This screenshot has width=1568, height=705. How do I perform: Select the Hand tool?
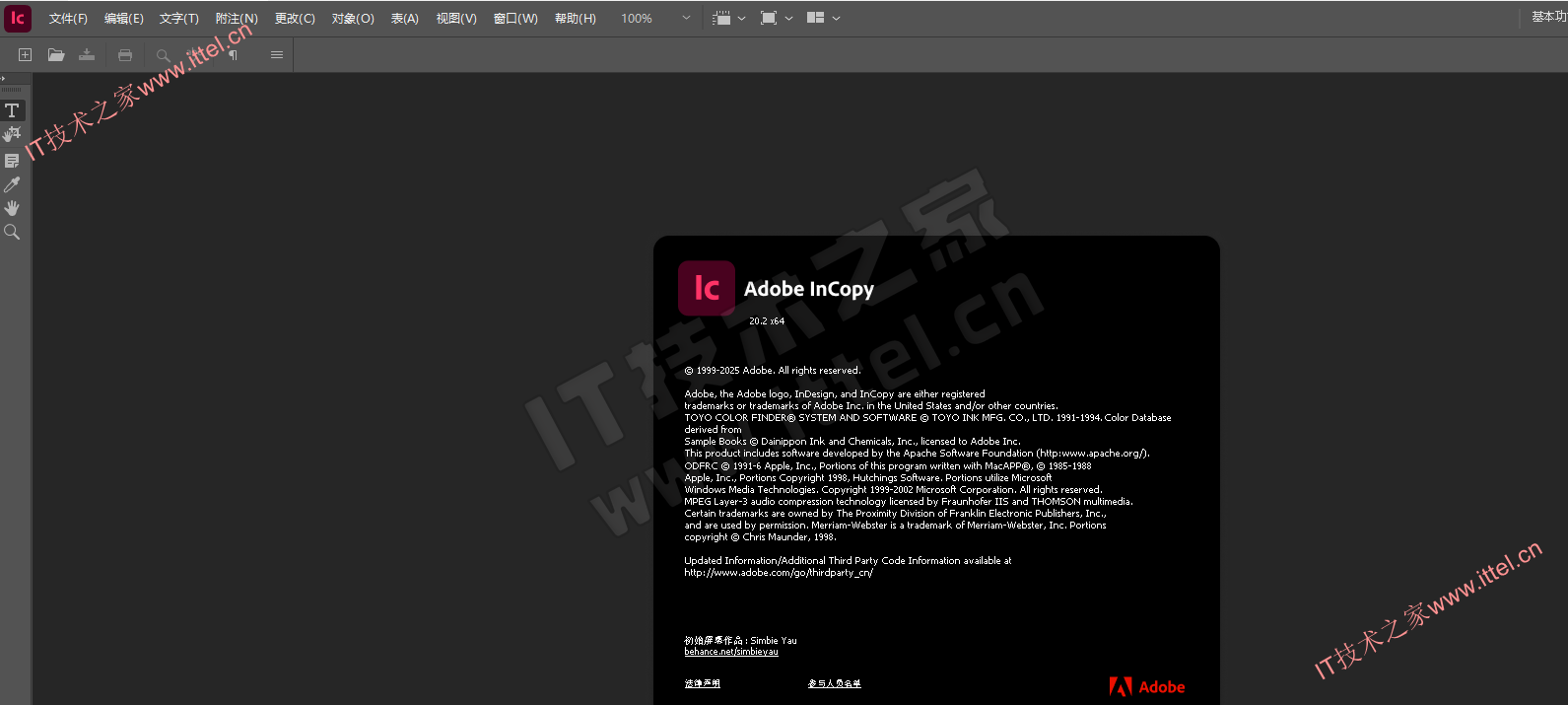12,208
